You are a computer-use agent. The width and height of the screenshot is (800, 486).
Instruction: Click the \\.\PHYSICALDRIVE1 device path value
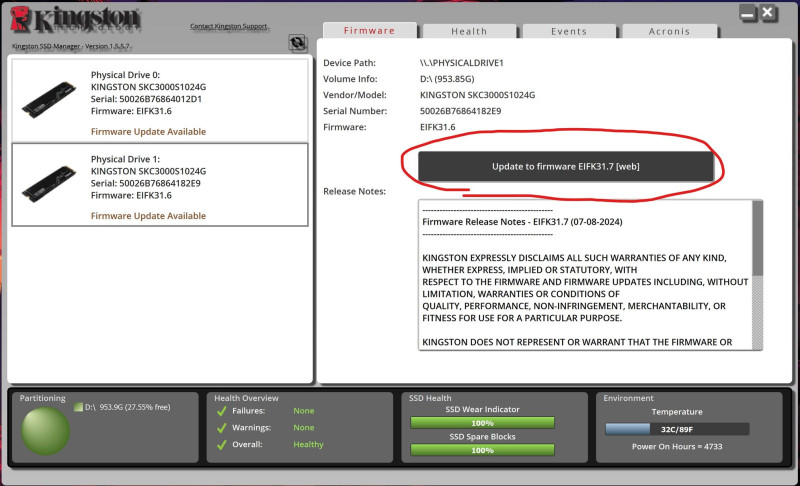(x=462, y=63)
